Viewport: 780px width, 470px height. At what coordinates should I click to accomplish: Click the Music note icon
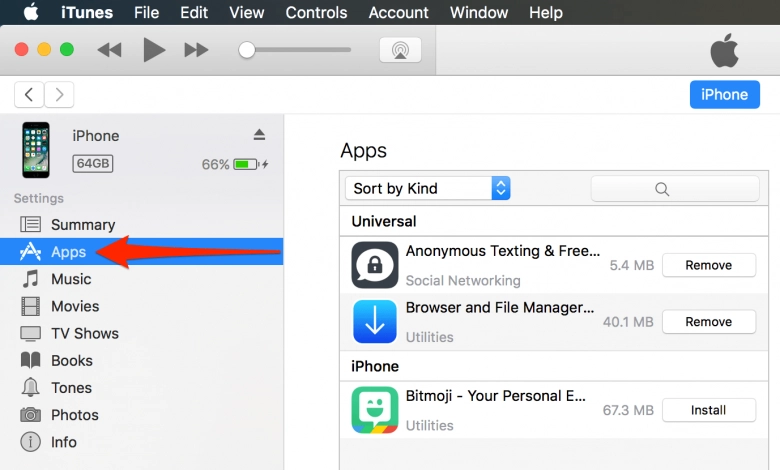click(30, 279)
